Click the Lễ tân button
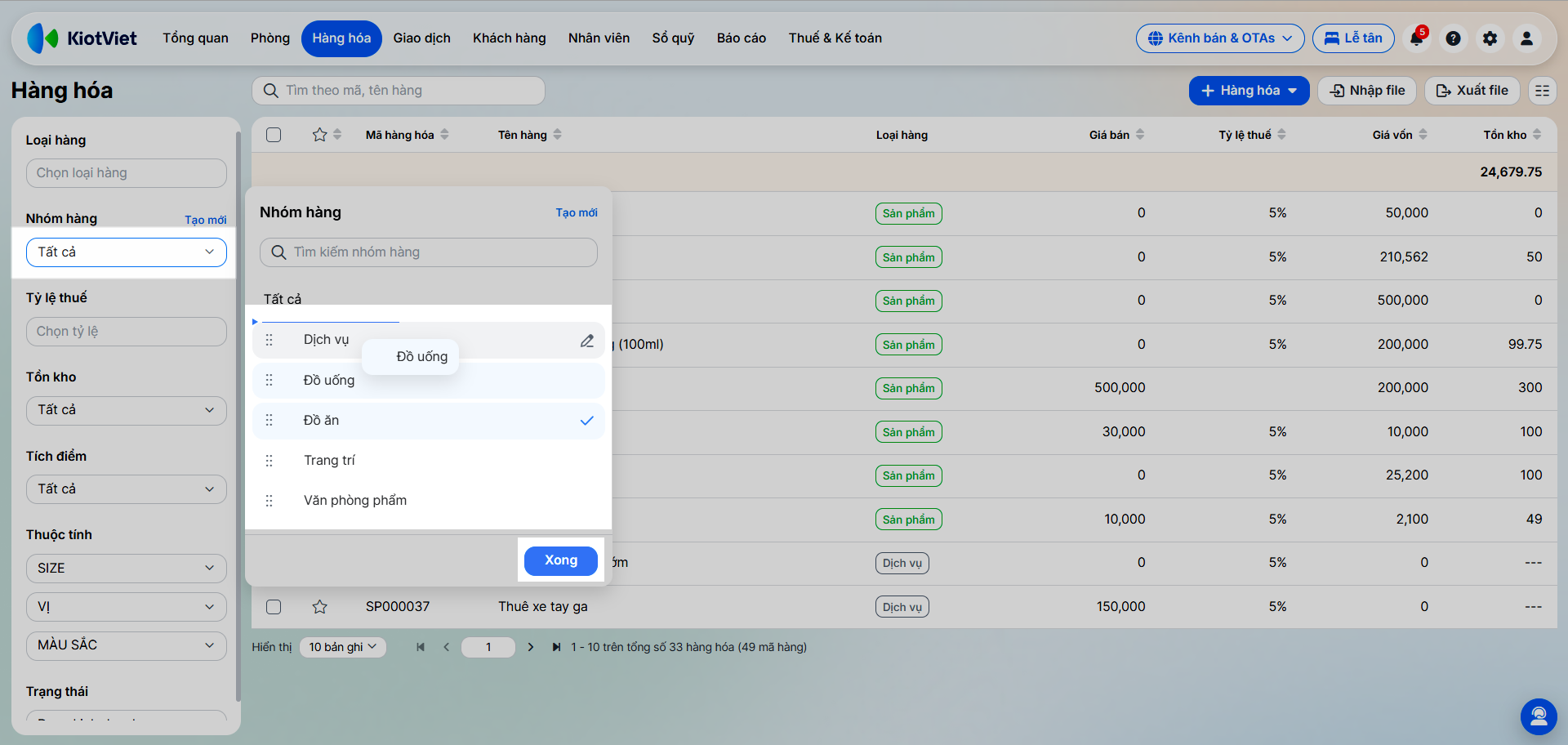 coord(1353,38)
